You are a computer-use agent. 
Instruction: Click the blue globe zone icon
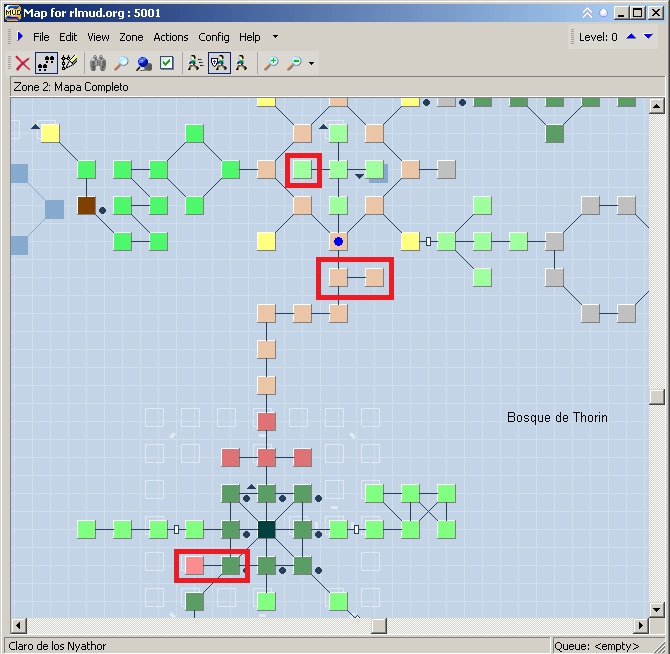[x=144, y=63]
